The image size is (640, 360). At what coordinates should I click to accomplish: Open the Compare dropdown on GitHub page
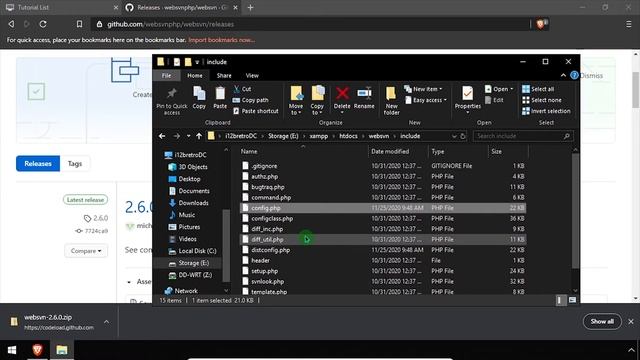click(86, 251)
